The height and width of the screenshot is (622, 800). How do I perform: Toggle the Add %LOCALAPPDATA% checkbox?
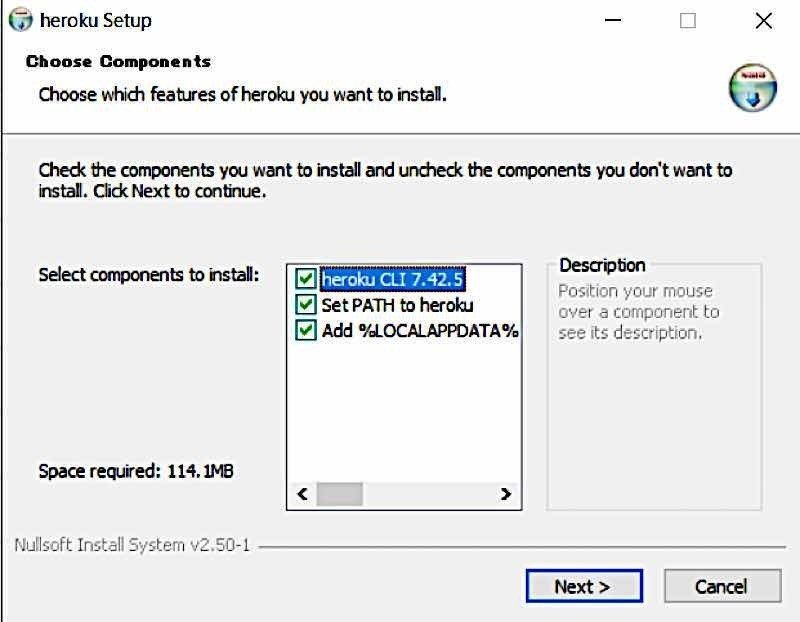point(306,331)
